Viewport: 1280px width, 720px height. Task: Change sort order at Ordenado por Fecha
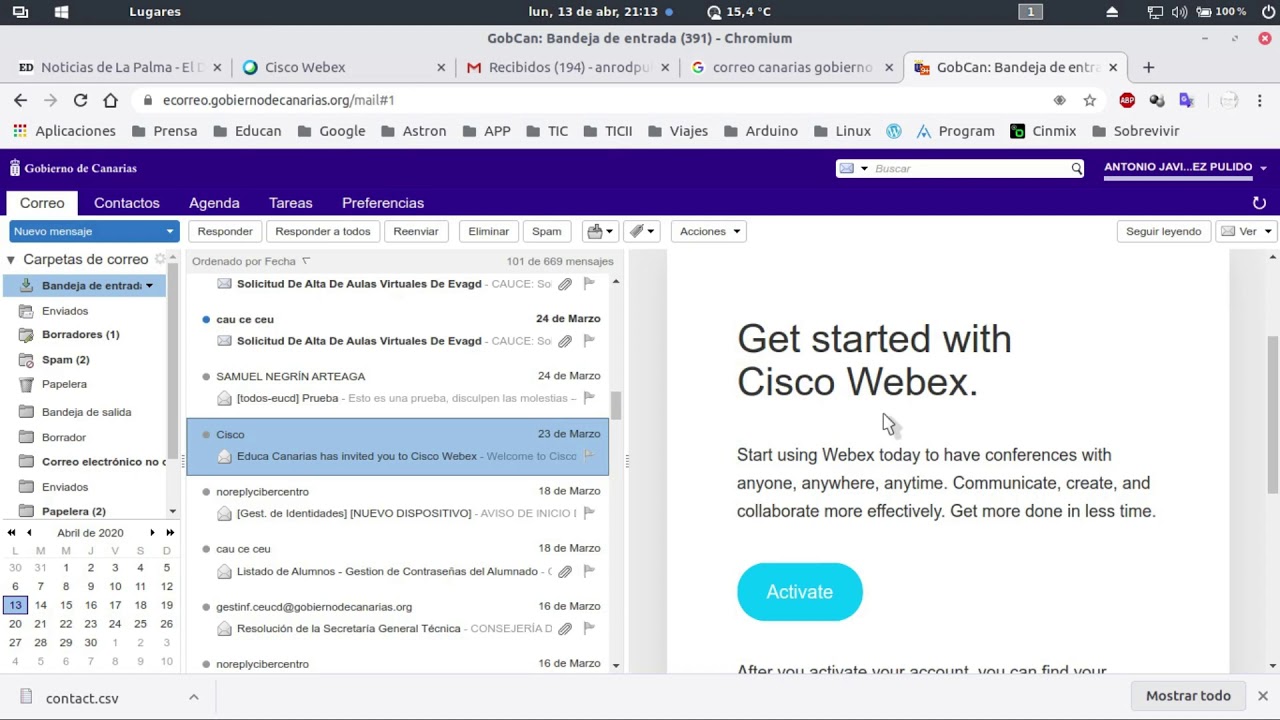click(244, 261)
